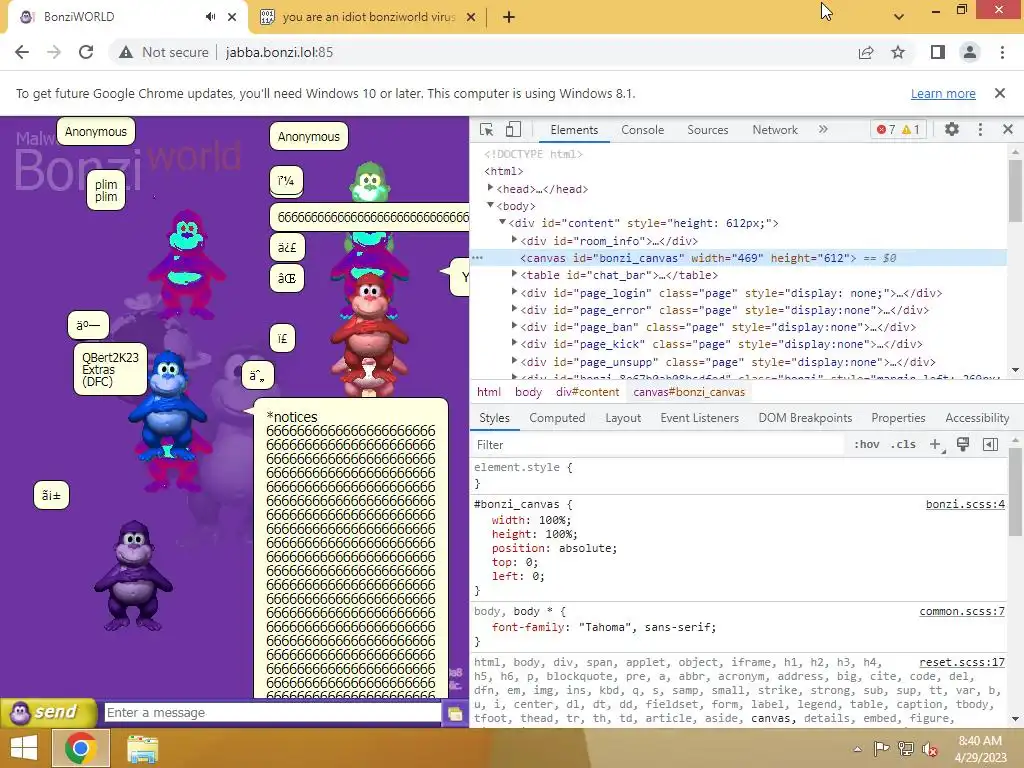Collapse the body element node

tap(490, 205)
